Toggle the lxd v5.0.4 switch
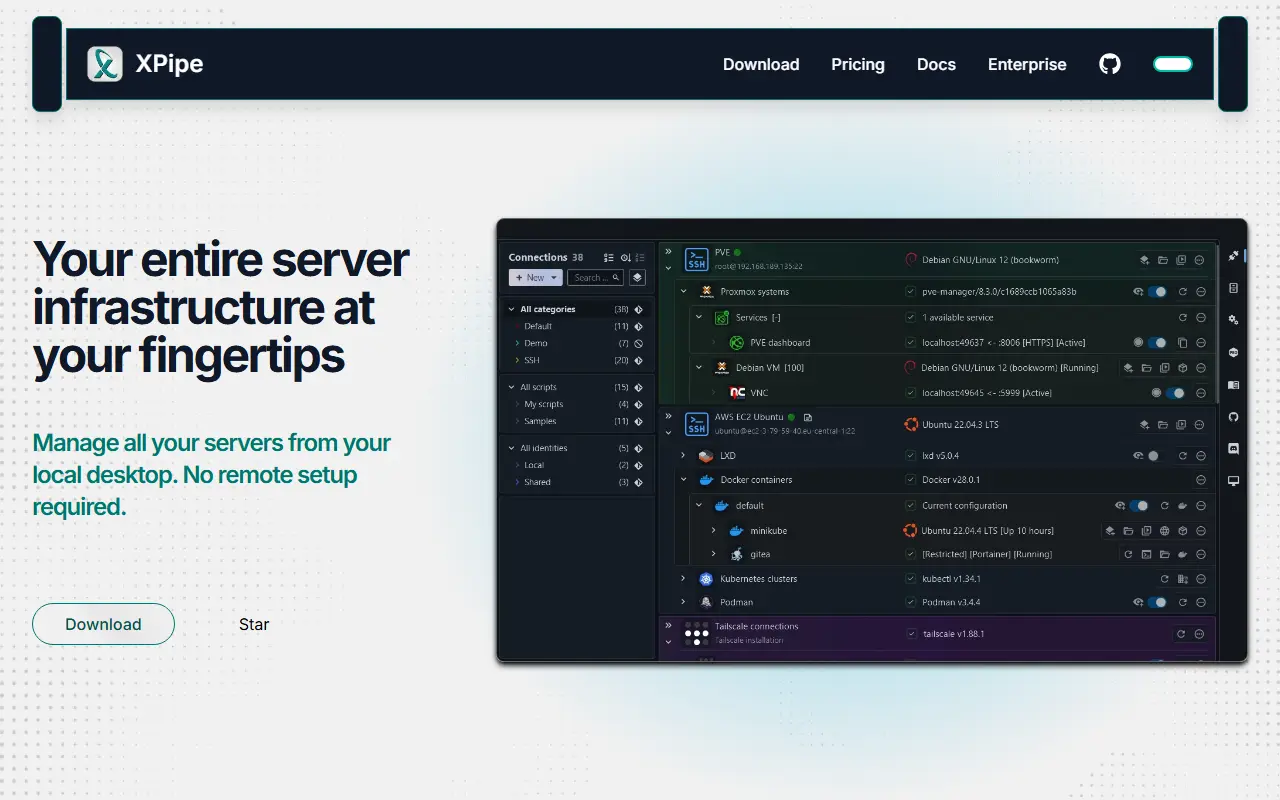 1157,456
